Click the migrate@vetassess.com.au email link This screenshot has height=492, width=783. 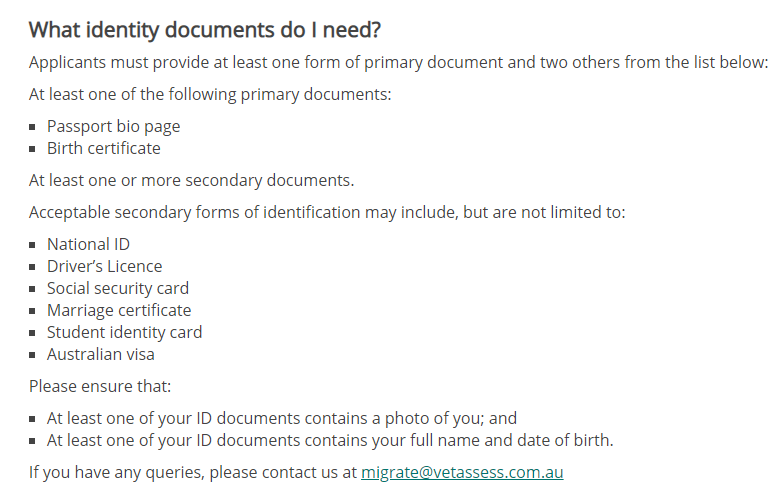click(x=469, y=472)
